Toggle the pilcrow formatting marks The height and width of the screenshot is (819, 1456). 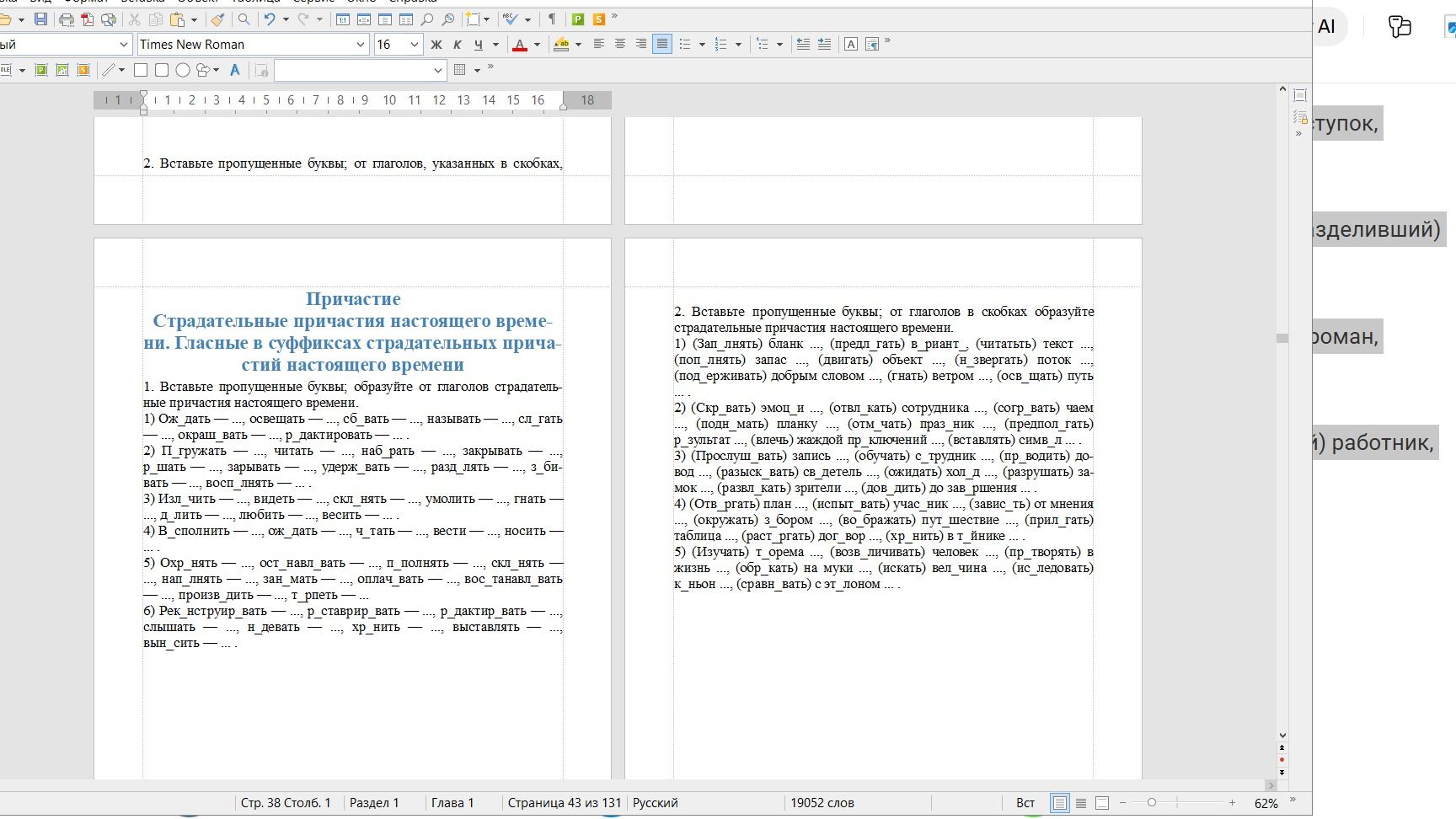tap(552, 19)
